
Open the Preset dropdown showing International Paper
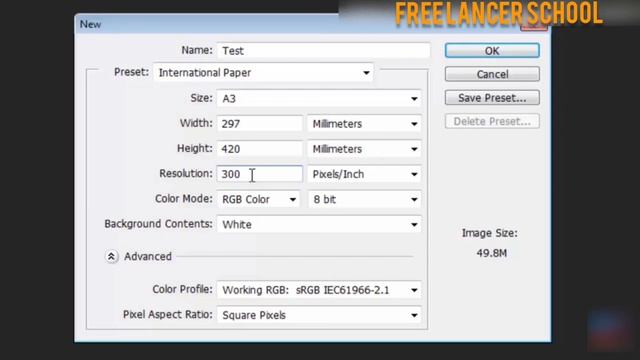coord(263,73)
